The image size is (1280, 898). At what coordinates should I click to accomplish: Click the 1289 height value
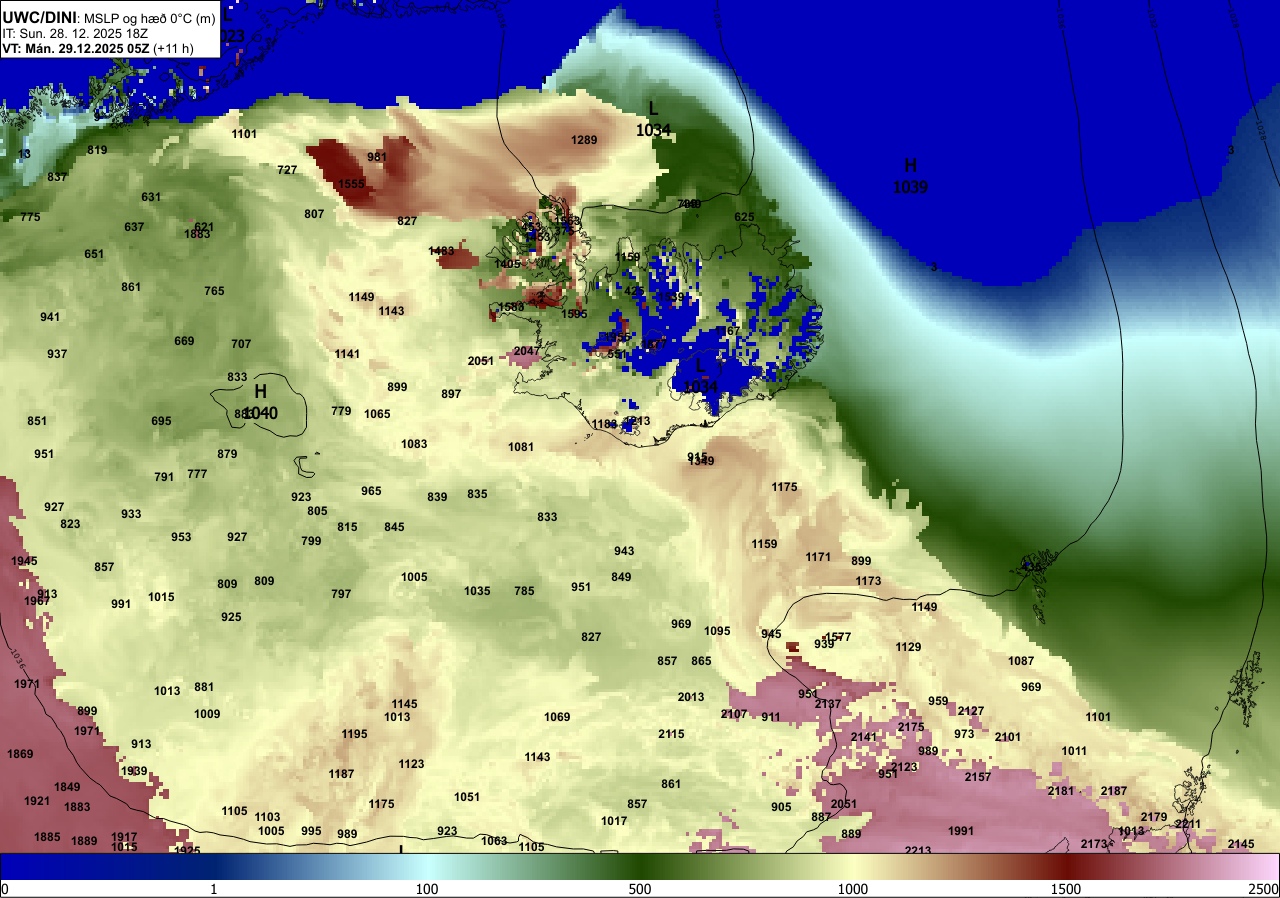point(584,140)
